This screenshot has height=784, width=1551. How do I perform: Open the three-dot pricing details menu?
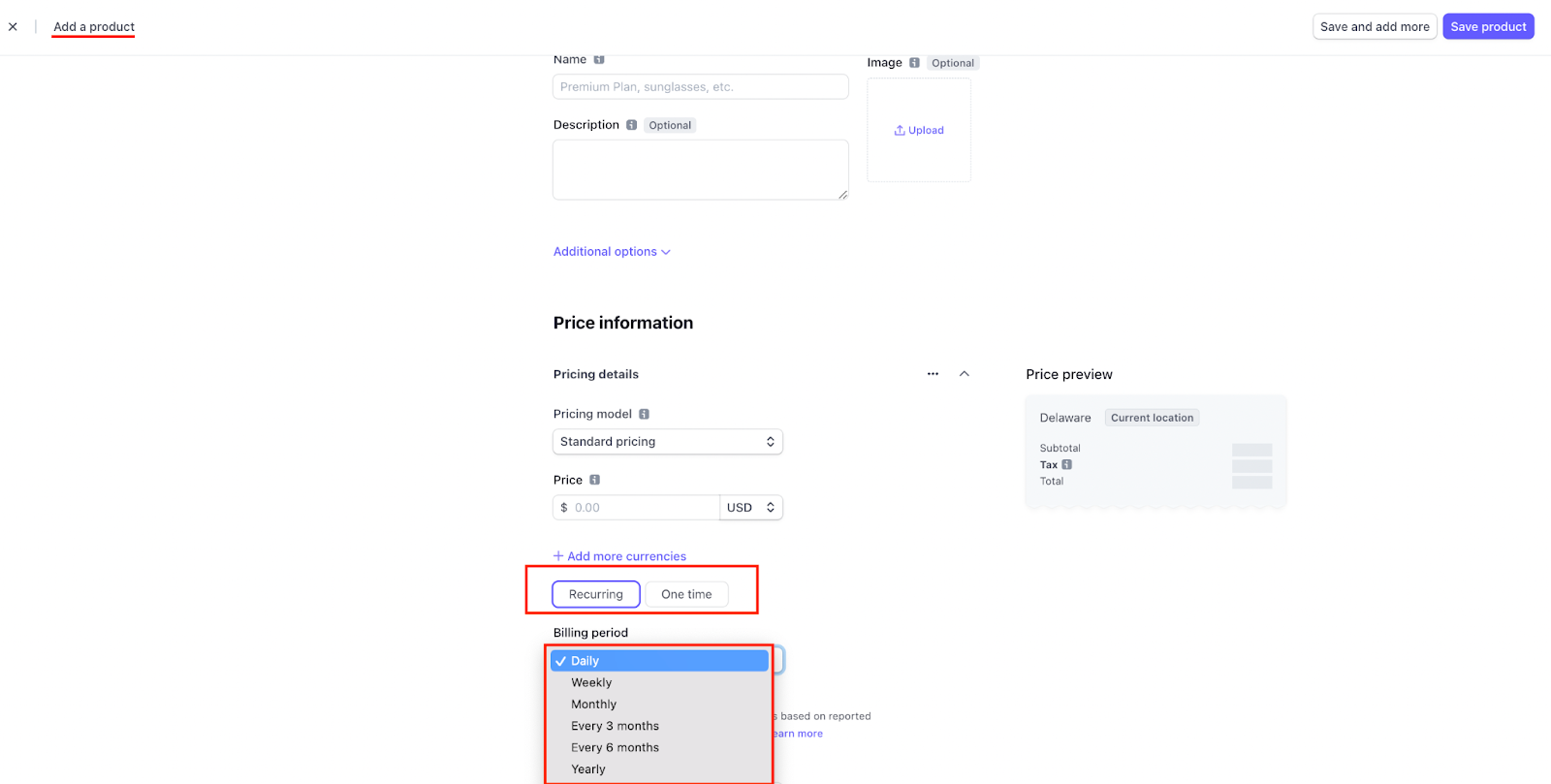click(x=933, y=374)
